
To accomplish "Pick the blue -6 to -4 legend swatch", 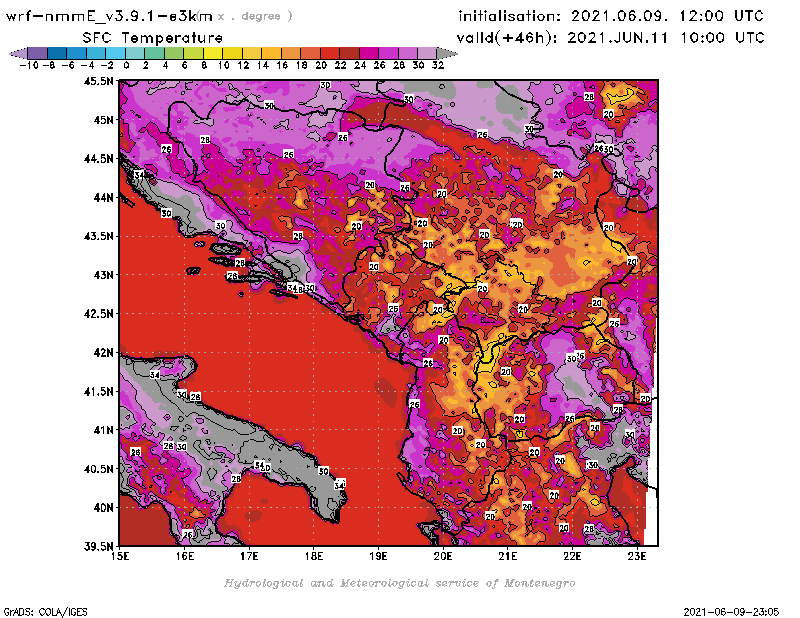I will tap(77, 53).
